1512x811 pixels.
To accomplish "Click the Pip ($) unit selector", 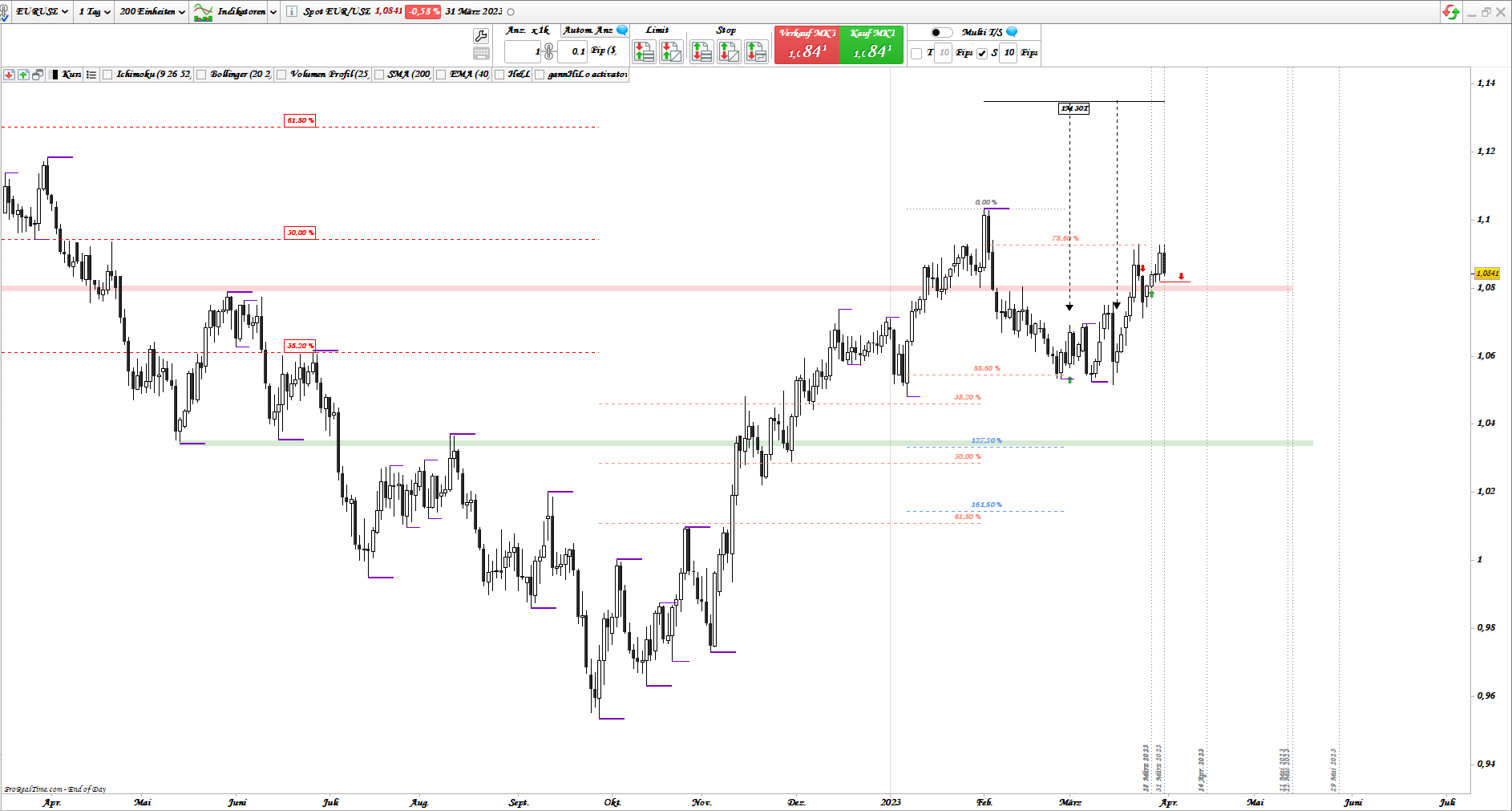I will pos(604,51).
